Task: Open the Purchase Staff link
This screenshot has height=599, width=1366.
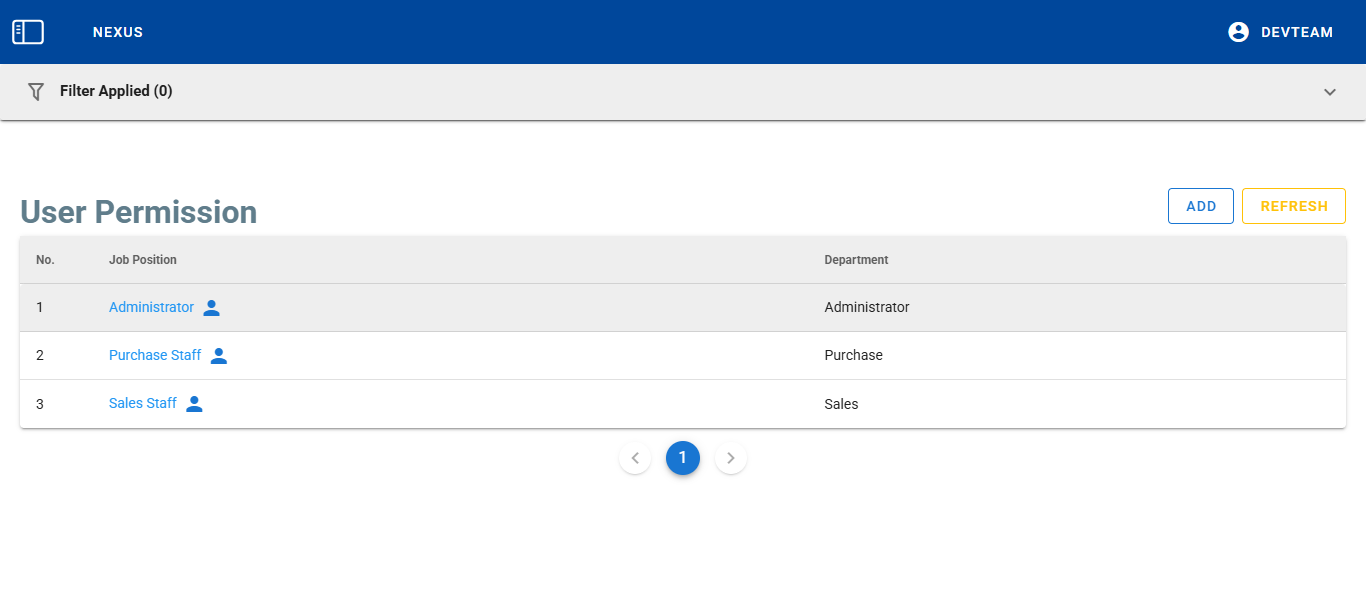Action: 155,356
